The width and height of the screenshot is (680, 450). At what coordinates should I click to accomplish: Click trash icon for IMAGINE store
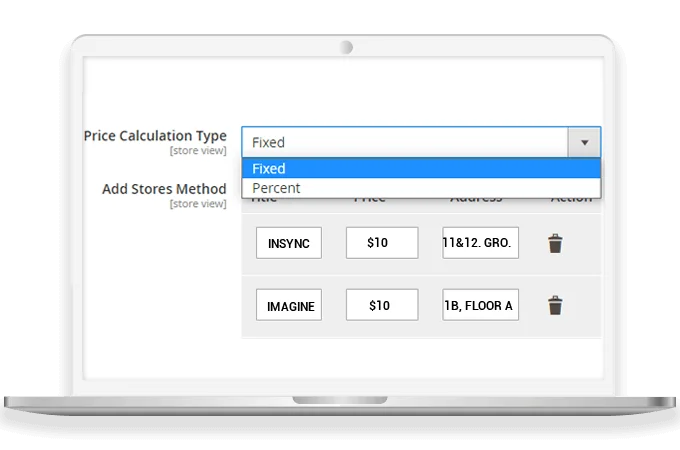(x=555, y=305)
